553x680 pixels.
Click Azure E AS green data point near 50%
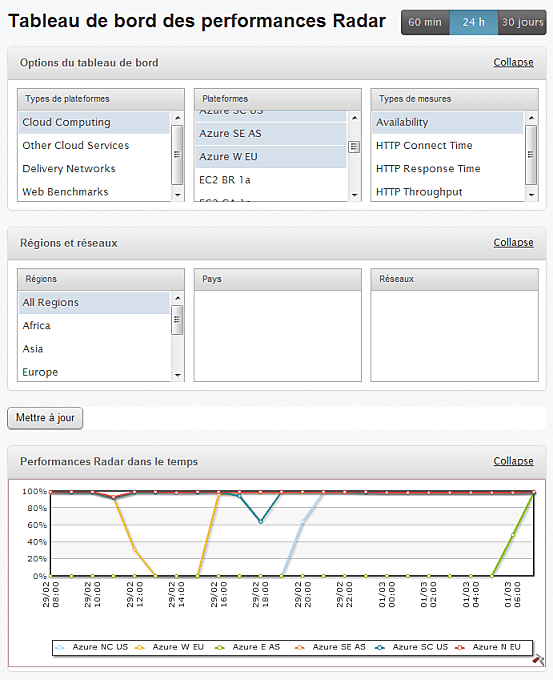(x=513, y=535)
